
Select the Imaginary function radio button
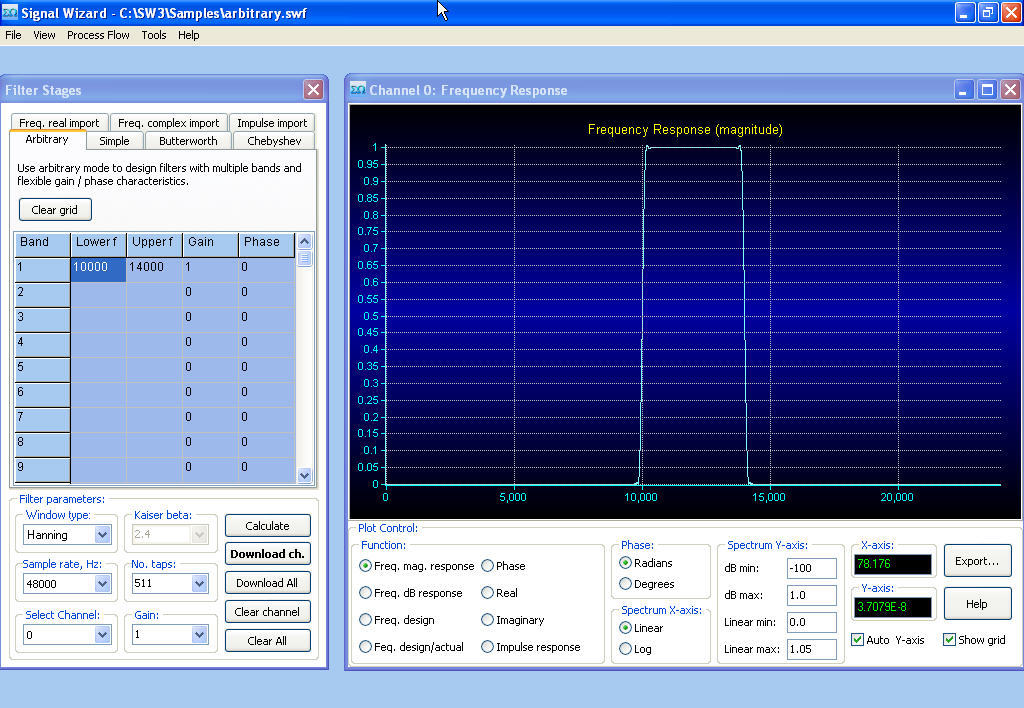(x=487, y=620)
